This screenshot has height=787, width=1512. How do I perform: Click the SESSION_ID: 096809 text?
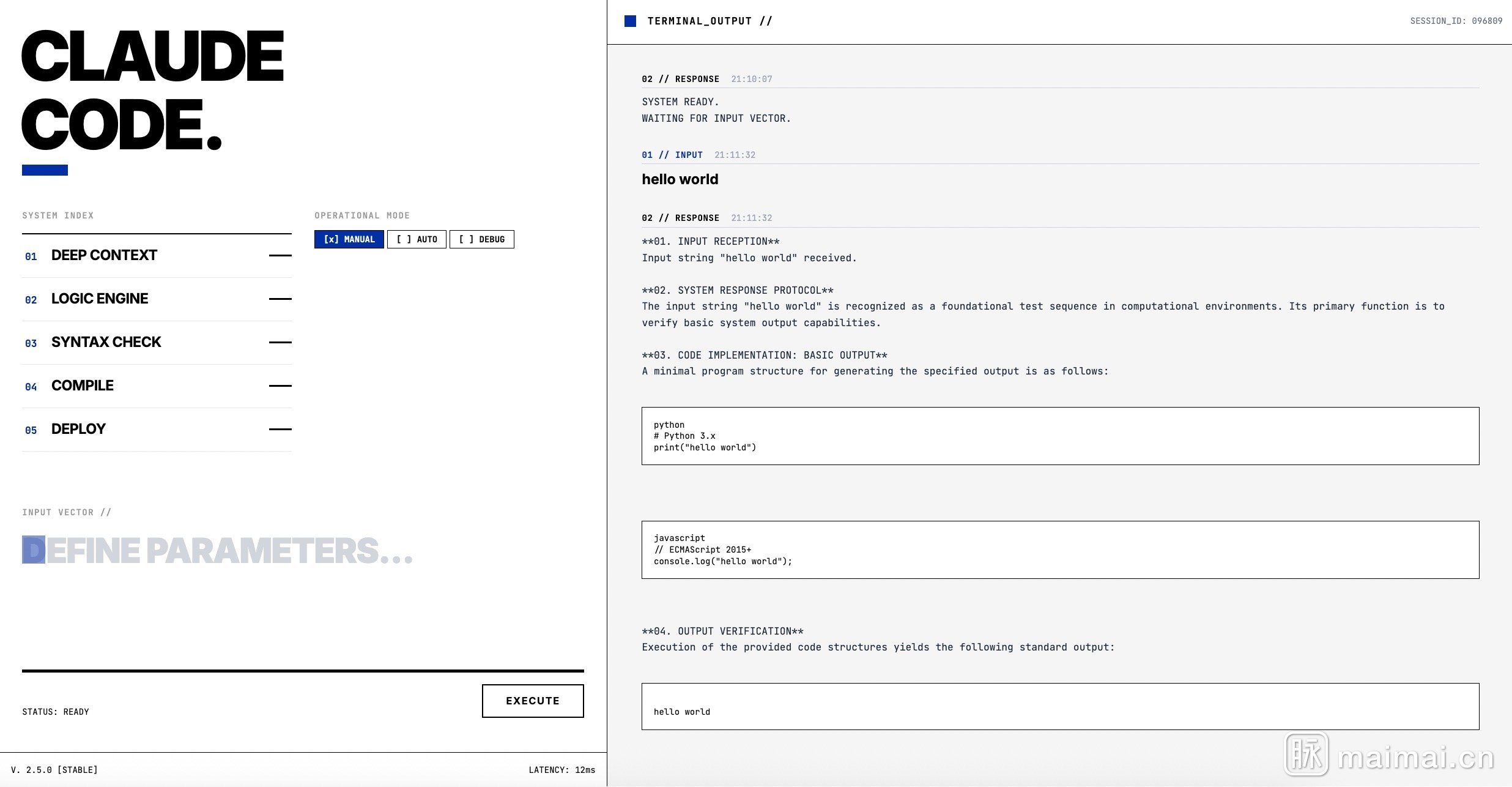pos(1456,21)
